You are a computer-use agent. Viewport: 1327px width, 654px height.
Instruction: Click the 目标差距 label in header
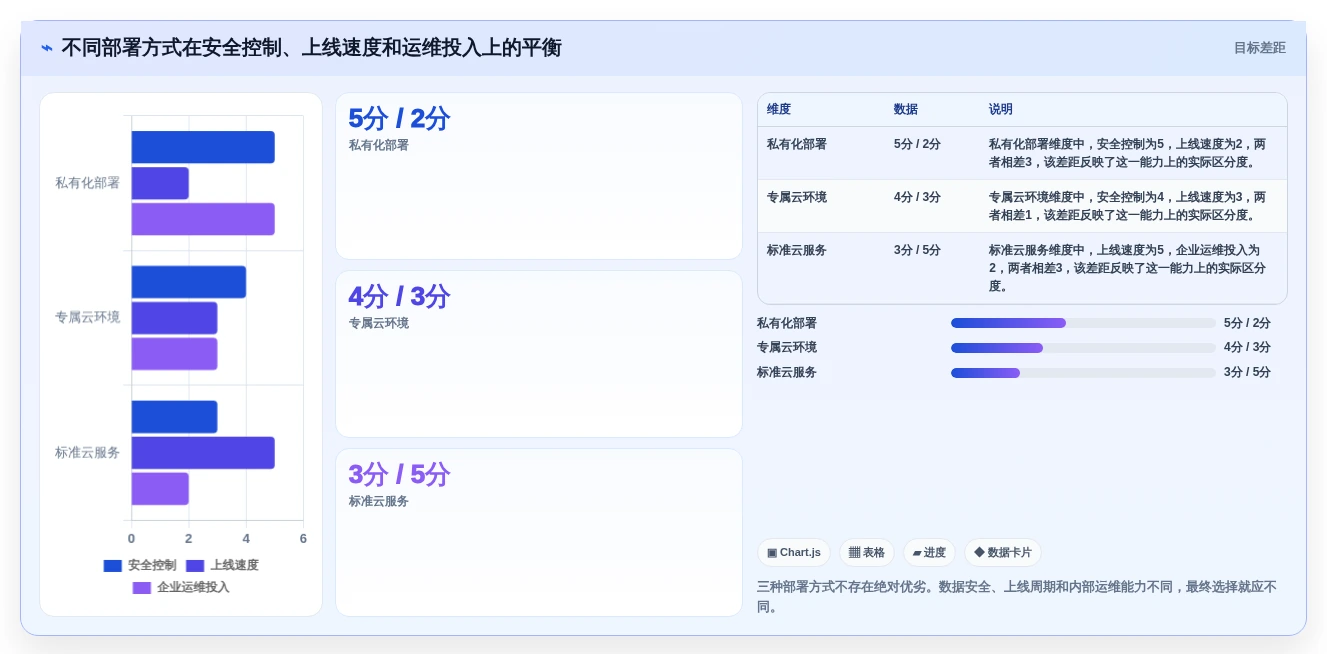[1259, 48]
